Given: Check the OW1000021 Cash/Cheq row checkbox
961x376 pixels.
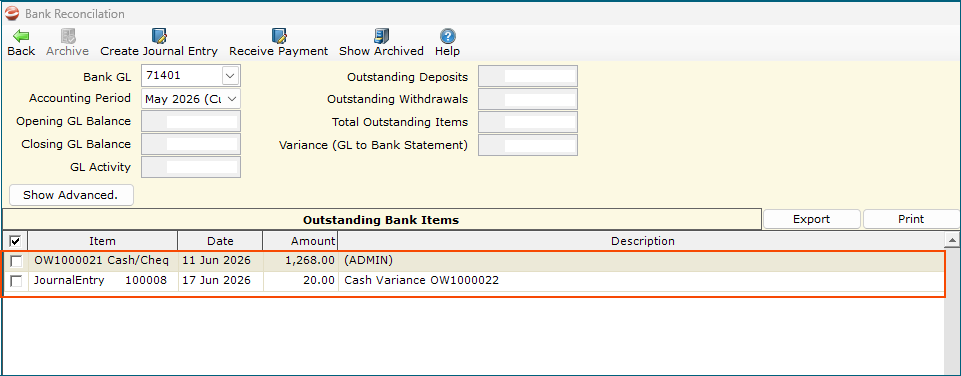Looking at the screenshot, I should click(x=16, y=261).
